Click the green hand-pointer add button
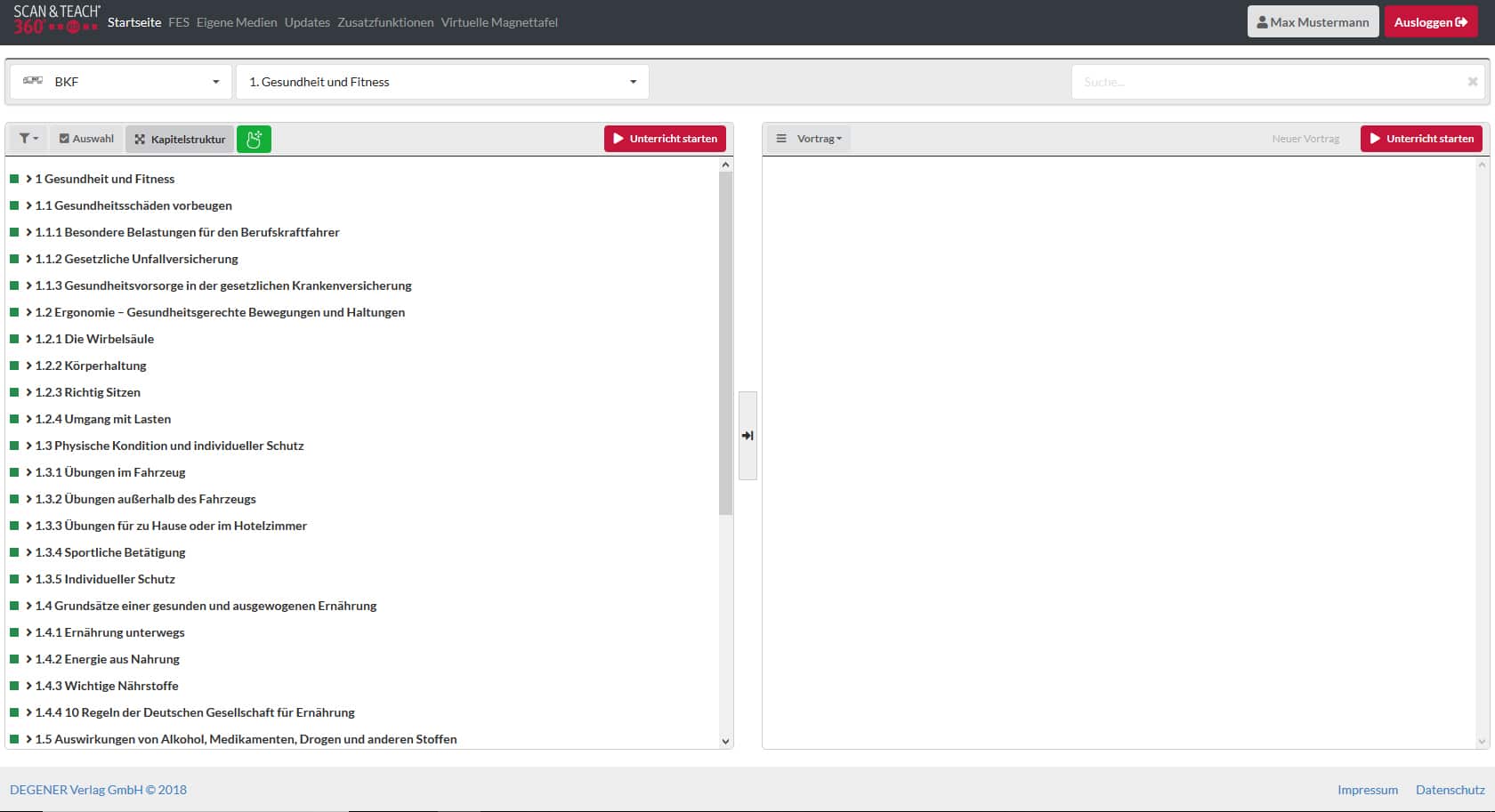The width and height of the screenshot is (1495, 812). [x=254, y=139]
